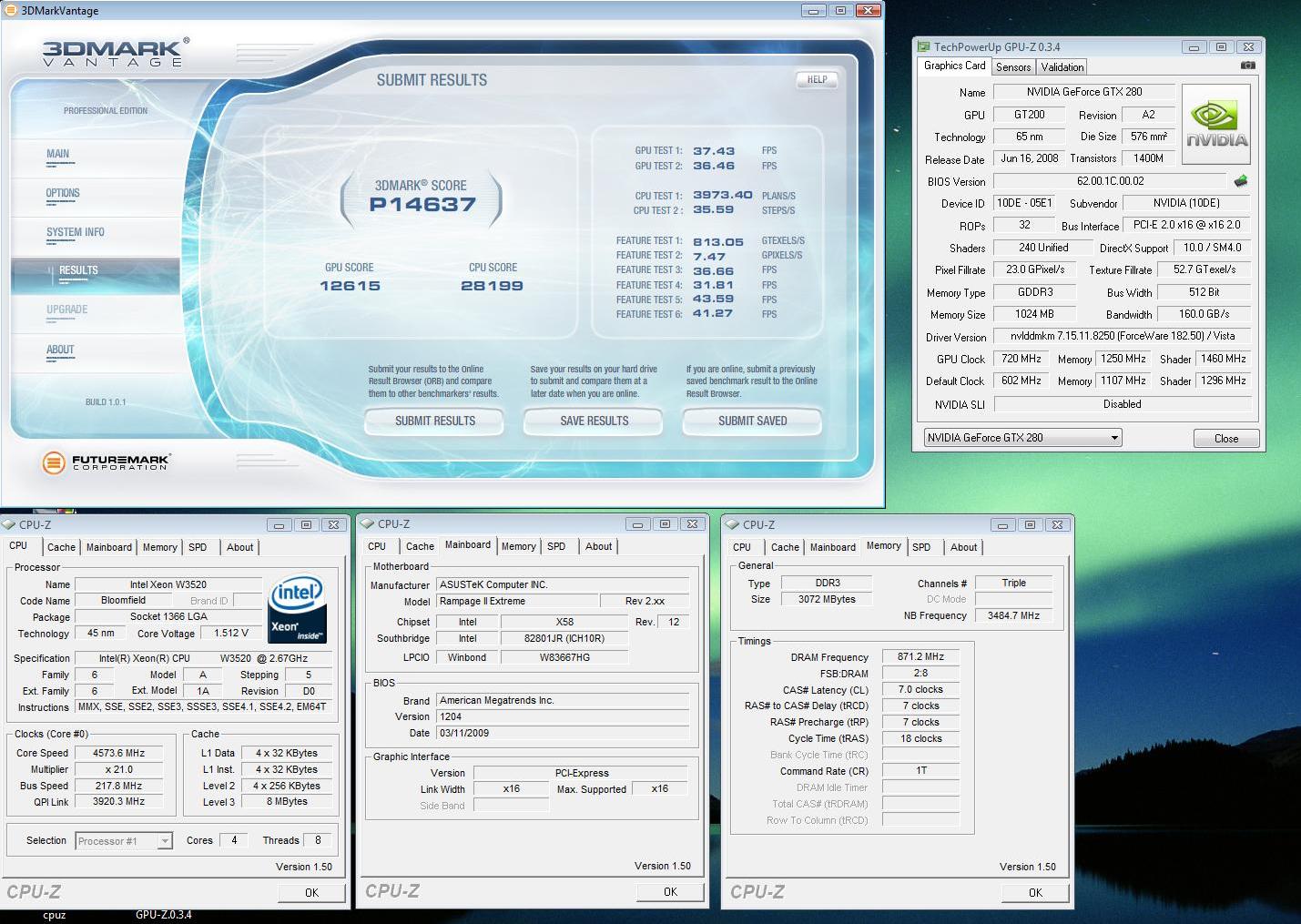Click the CPU score 28199
The height and width of the screenshot is (924, 1301).
coord(492,286)
